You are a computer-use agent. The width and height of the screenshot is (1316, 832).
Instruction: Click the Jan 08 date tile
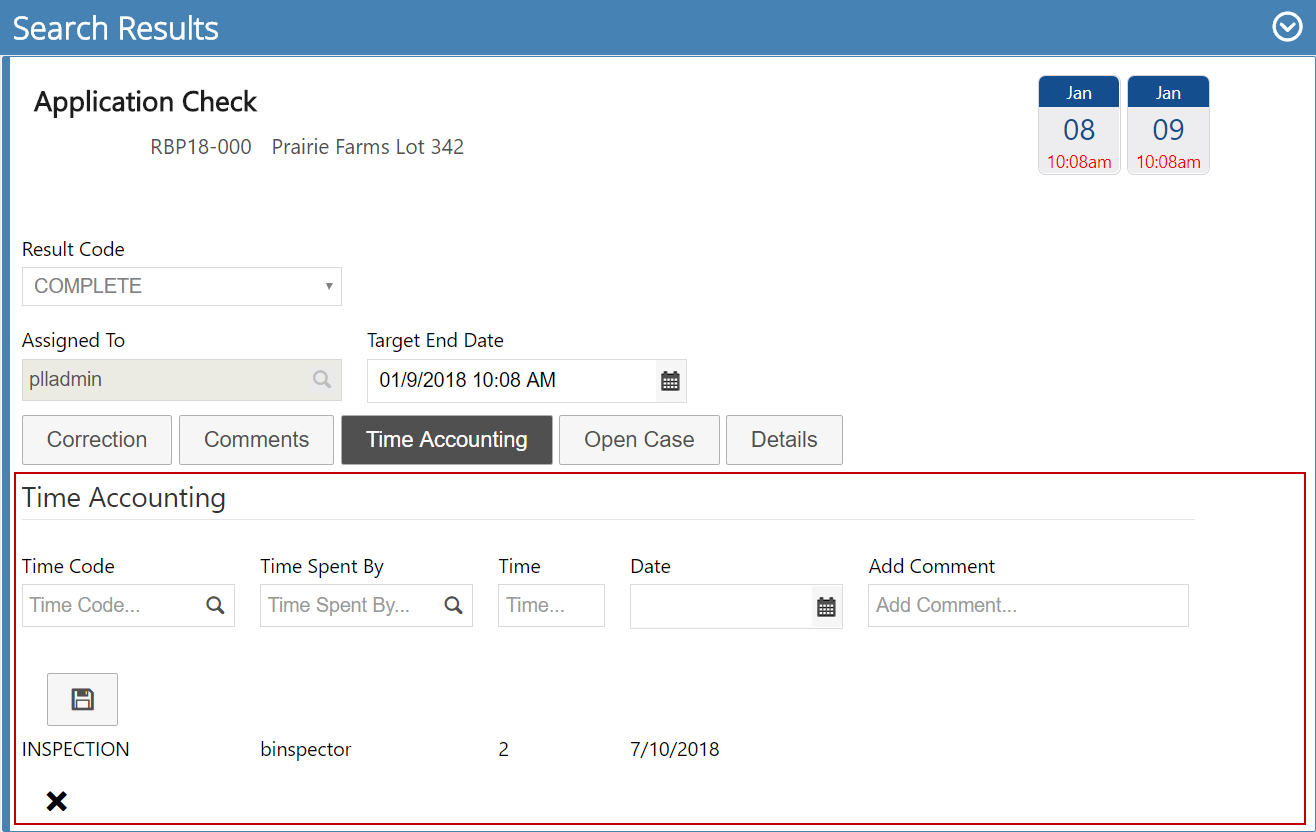click(1079, 126)
